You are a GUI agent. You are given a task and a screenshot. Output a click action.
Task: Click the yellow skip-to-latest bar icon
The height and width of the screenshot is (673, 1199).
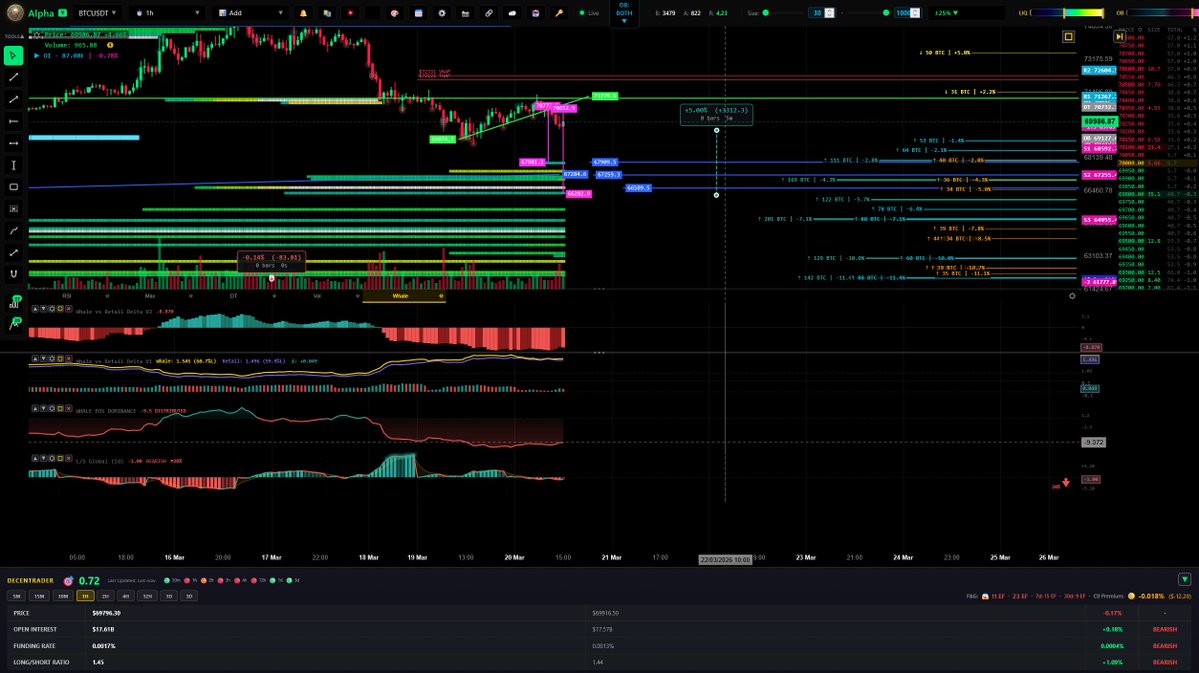(1119, 37)
